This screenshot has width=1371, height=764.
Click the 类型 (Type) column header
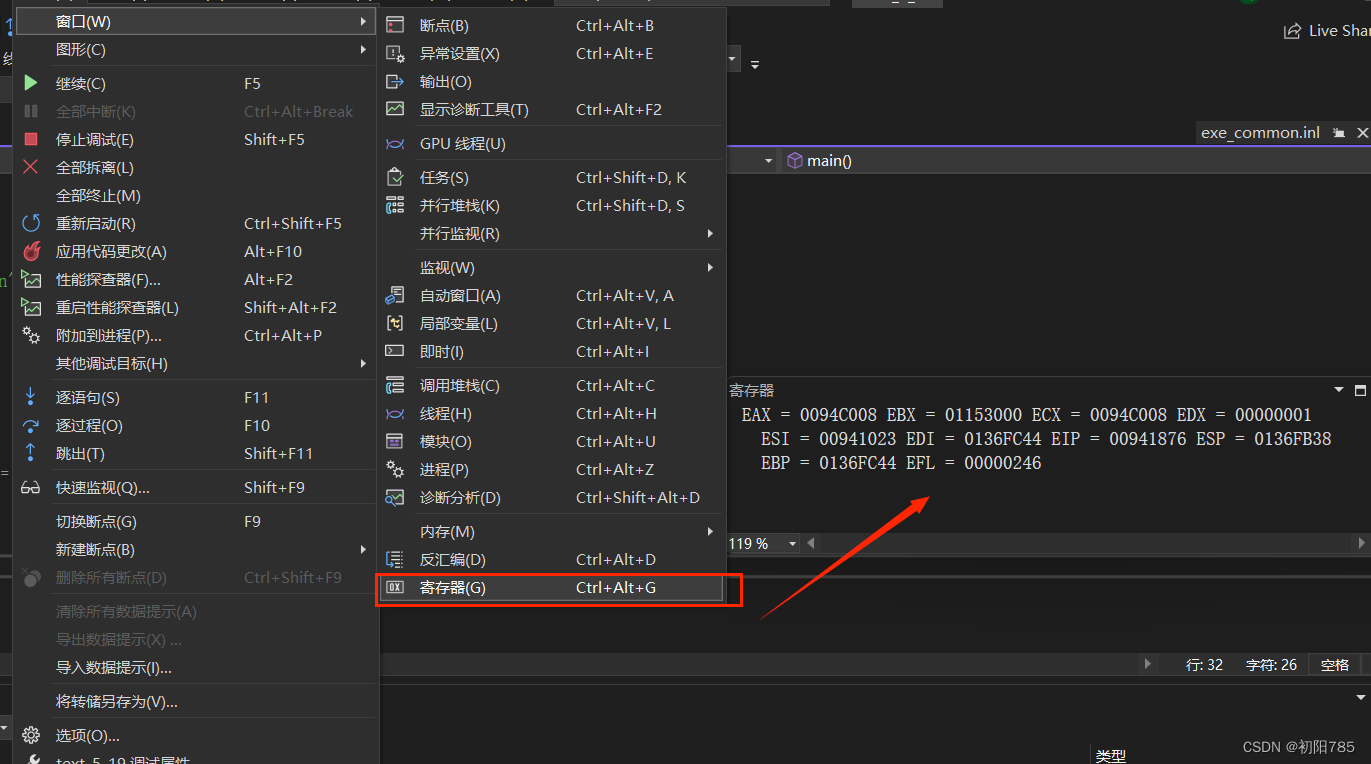(1110, 757)
